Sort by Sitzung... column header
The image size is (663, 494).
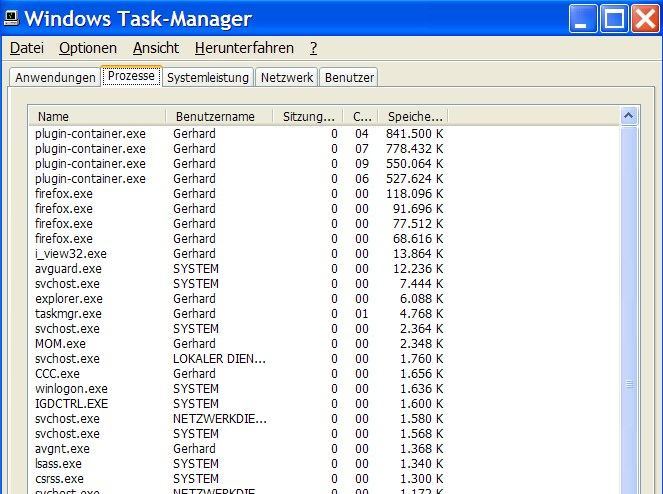(308, 116)
